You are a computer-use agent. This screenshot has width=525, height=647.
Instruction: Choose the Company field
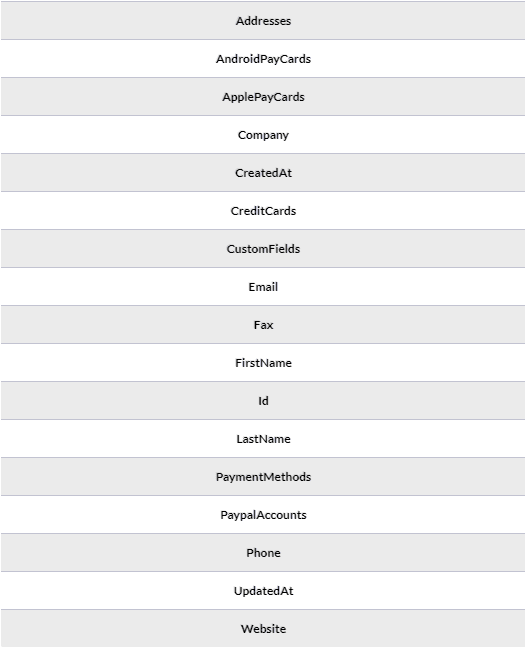coord(262,135)
